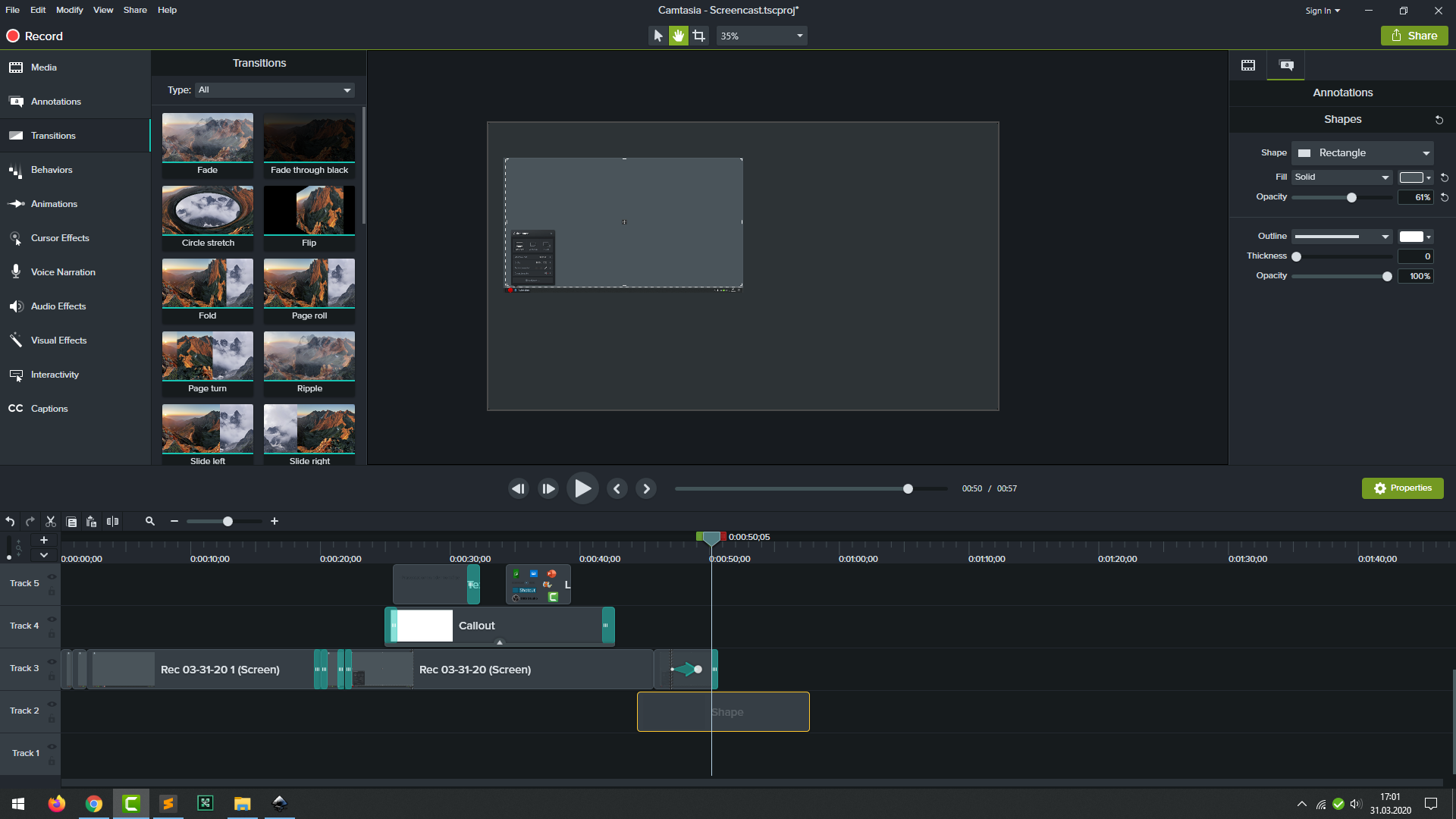The width and height of the screenshot is (1456, 819).
Task: Hide Track 5 with eye icon
Action: (x=52, y=577)
